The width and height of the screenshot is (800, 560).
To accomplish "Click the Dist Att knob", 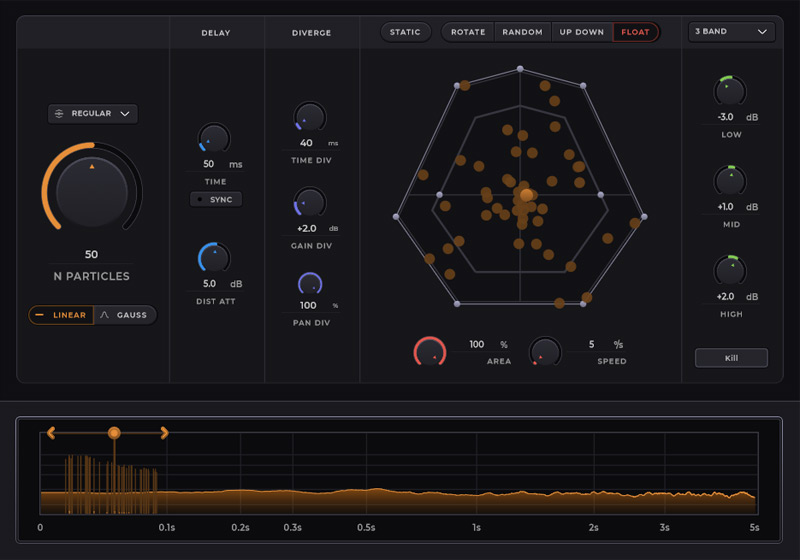I will 214,258.
